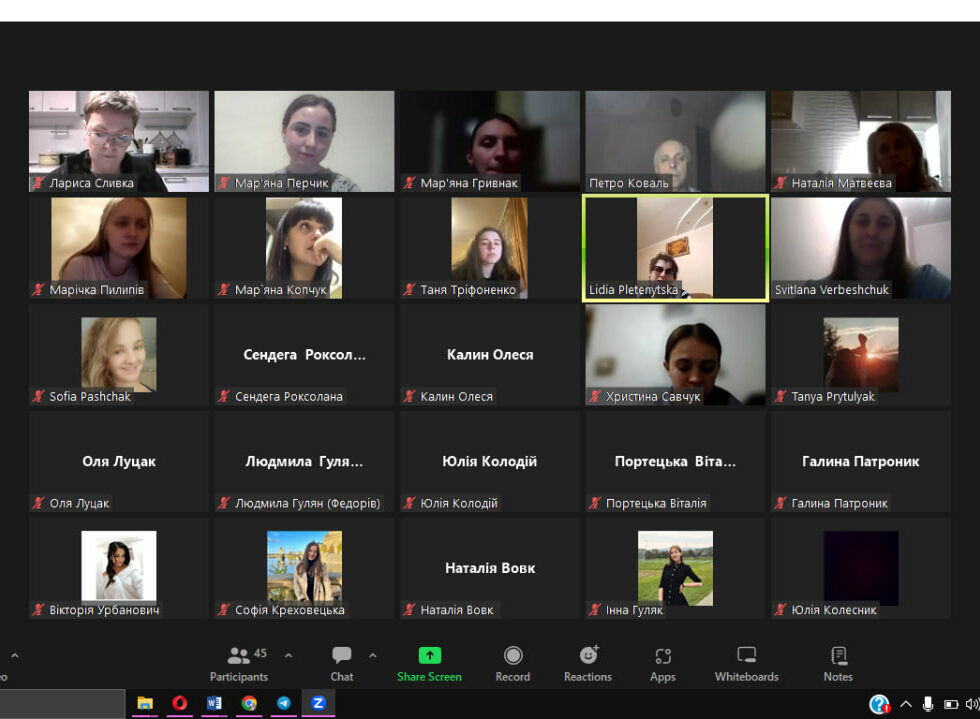Open Telegram from the taskbar
This screenshot has width=980, height=719.
284,703
